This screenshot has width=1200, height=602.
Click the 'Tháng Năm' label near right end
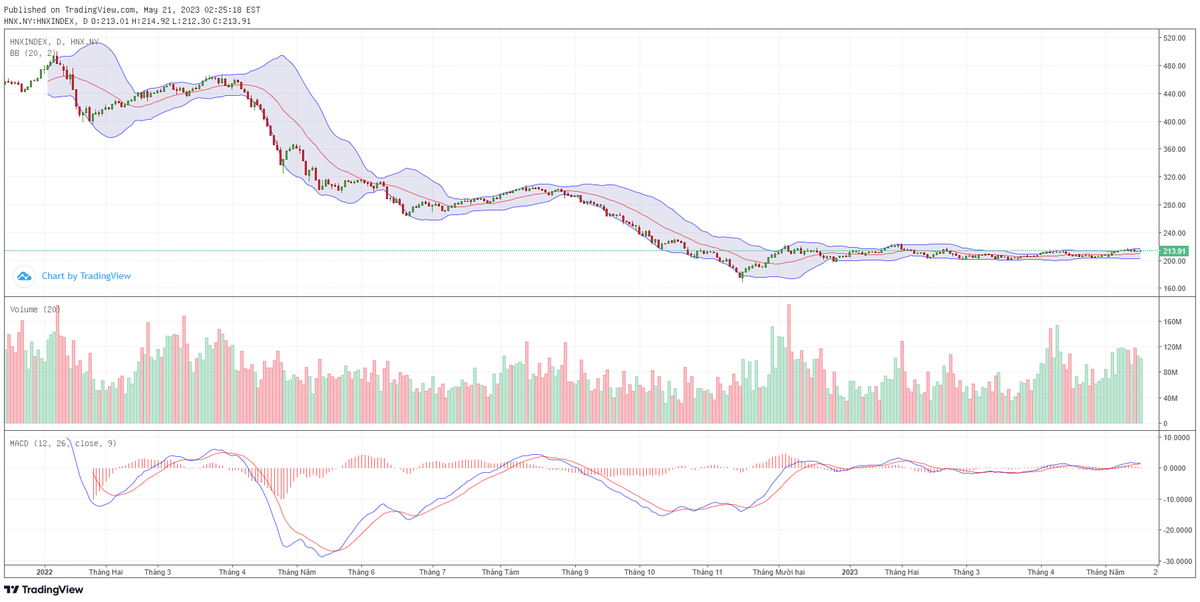[1108, 572]
